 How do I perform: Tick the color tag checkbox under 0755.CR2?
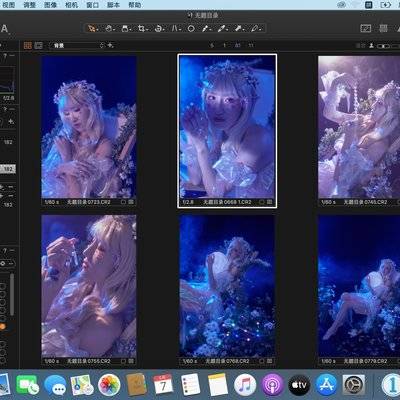(x=123, y=361)
